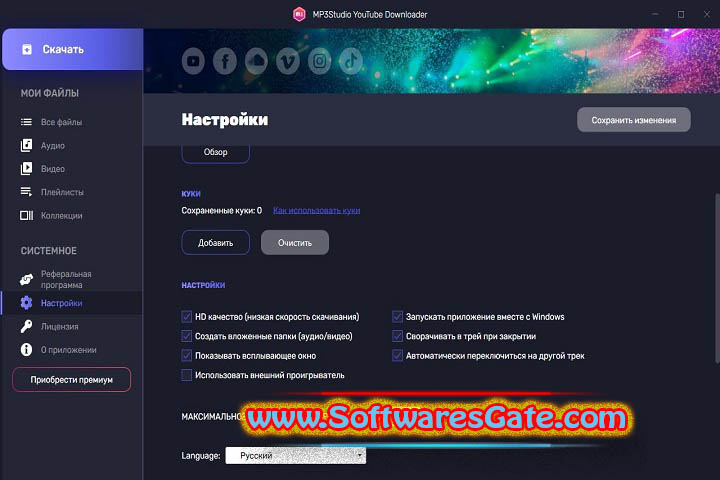Toggle HD качество checkbox
The width and height of the screenshot is (720, 480).
186,316
